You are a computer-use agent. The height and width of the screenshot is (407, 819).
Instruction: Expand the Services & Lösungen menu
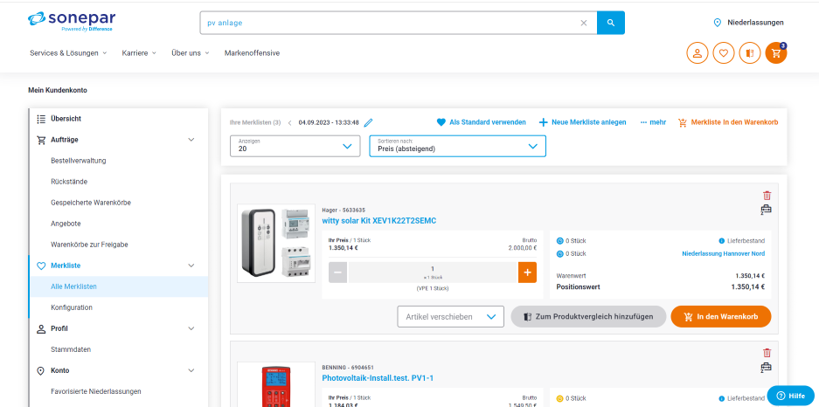coord(68,53)
